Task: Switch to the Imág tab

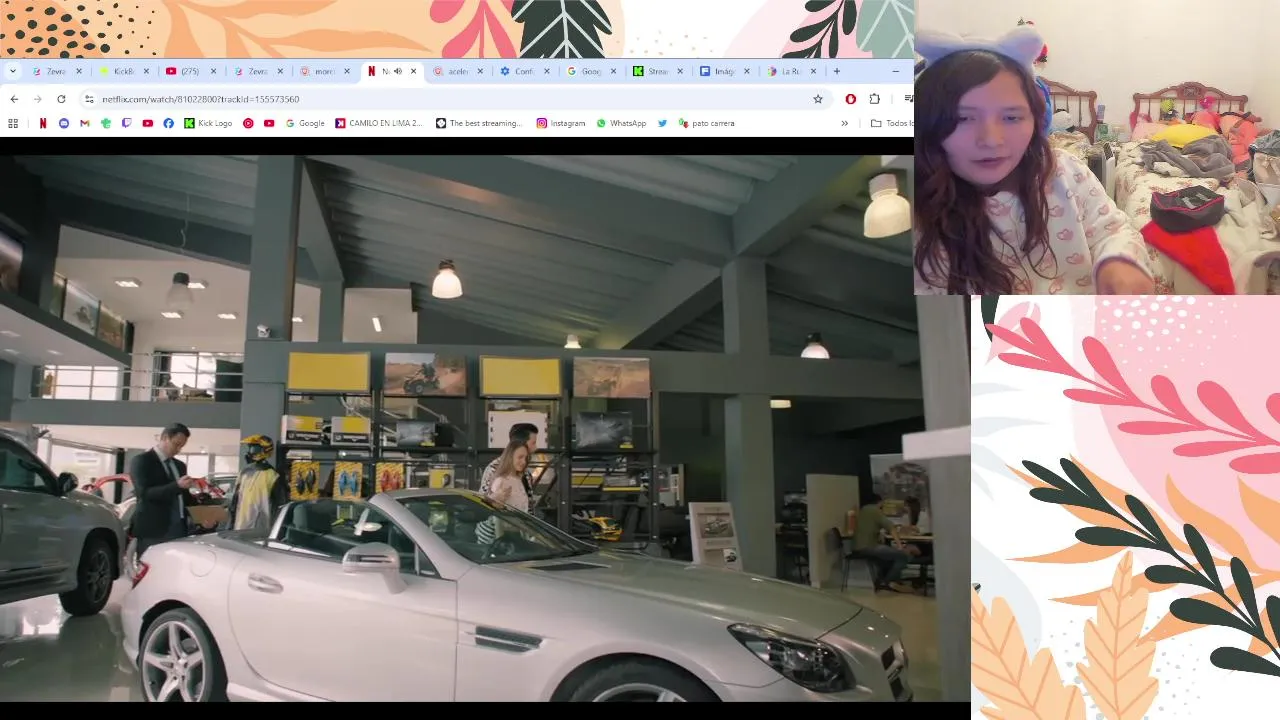Action: tap(725, 71)
